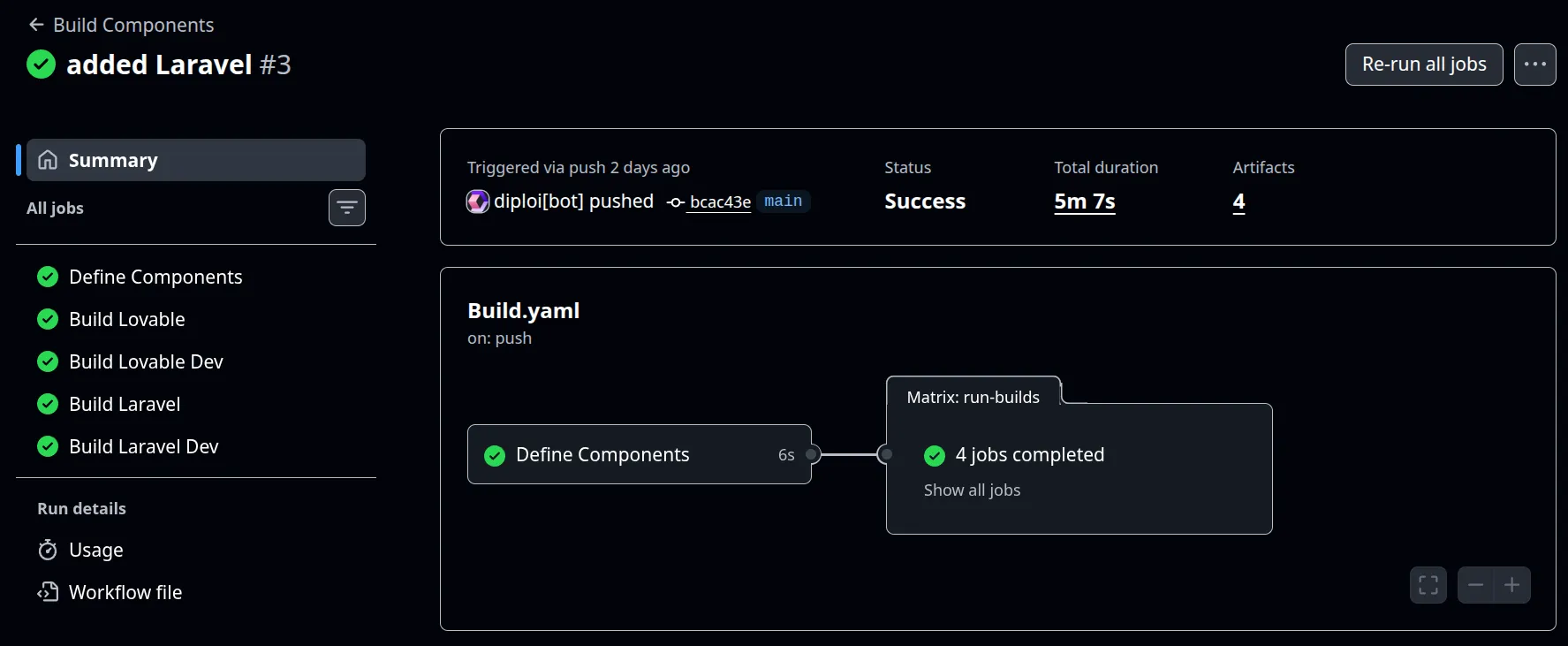Viewport: 1568px width, 646px height.
Task: Click the back arrow icon
Action: (36, 25)
